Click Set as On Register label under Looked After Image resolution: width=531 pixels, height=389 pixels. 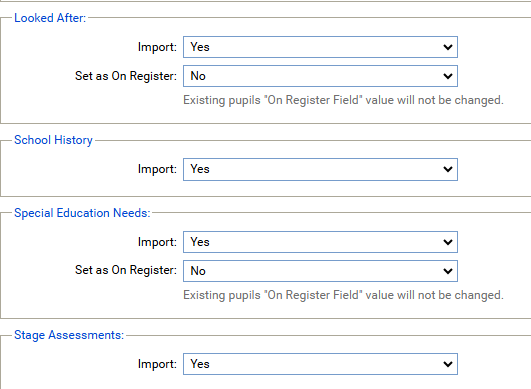126,76
